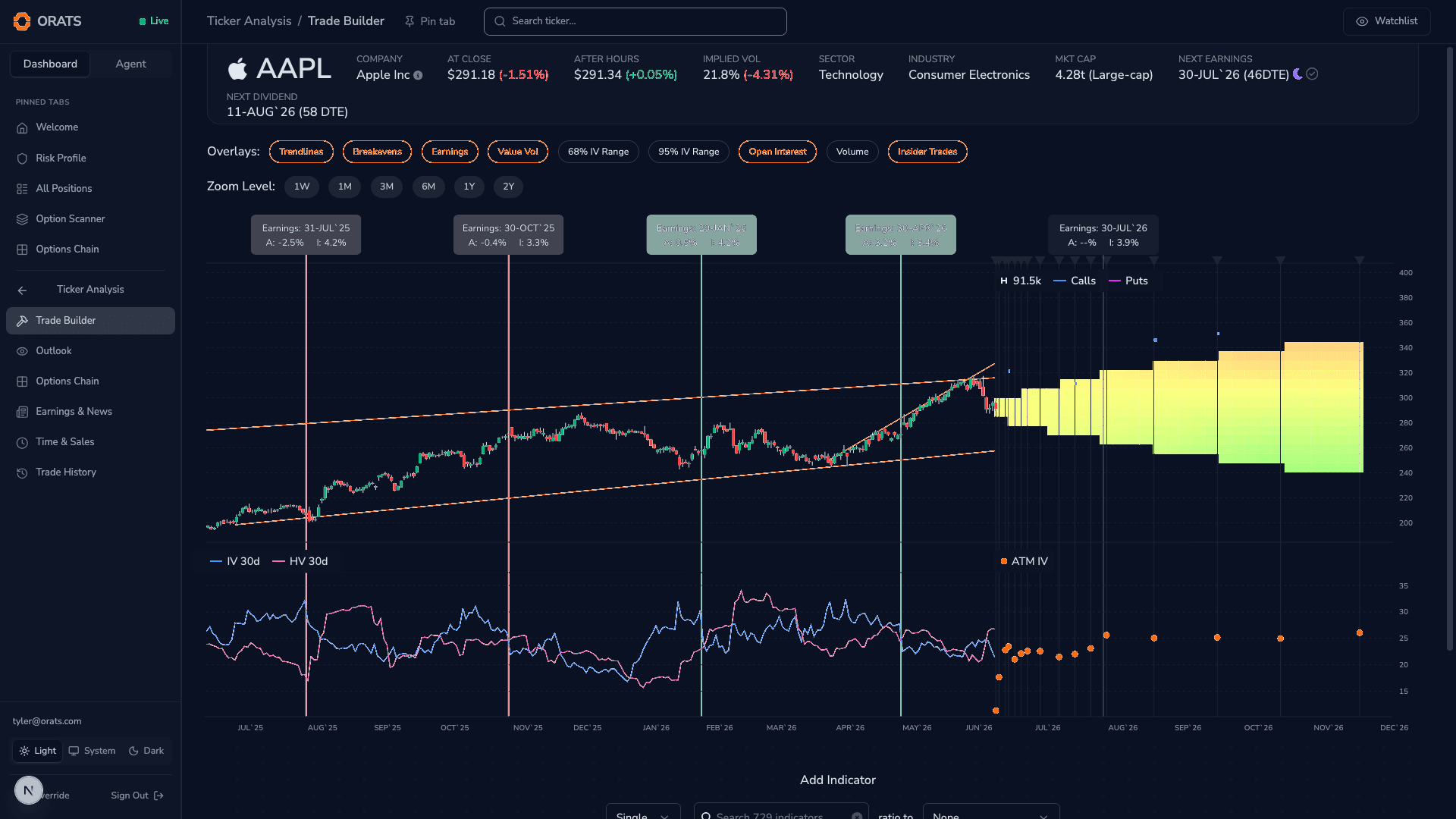Click the All Positions list icon
The width and height of the screenshot is (1456, 819).
22,189
